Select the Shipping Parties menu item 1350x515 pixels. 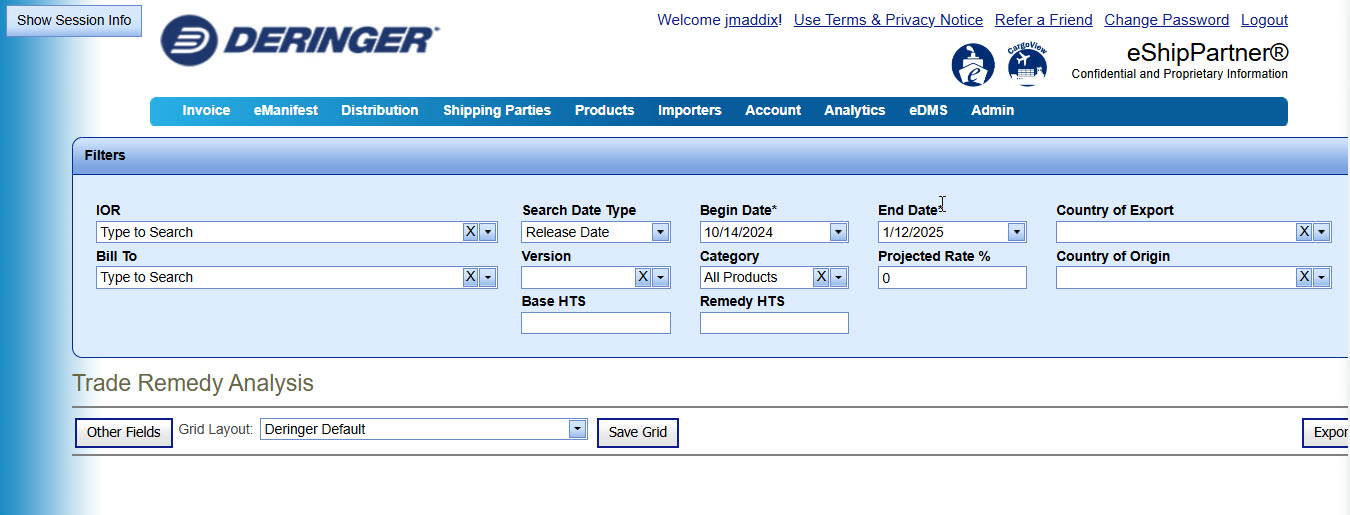(x=496, y=111)
